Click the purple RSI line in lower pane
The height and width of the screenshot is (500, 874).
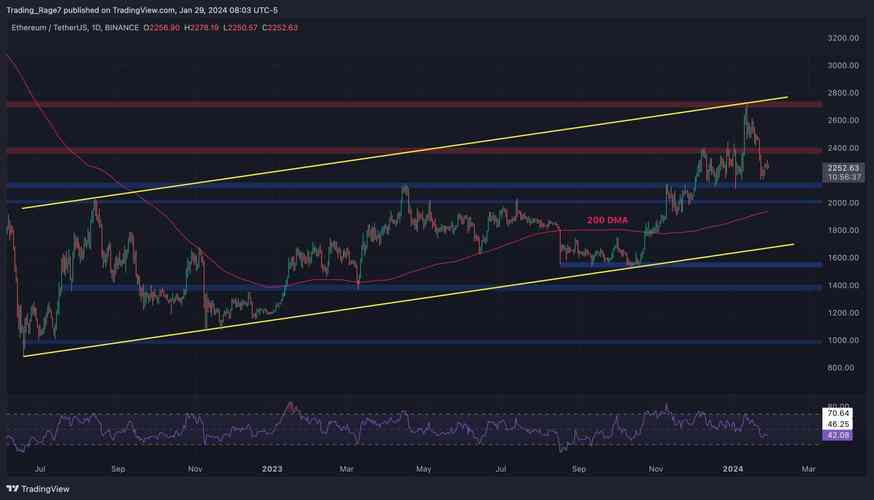(387, 427)
